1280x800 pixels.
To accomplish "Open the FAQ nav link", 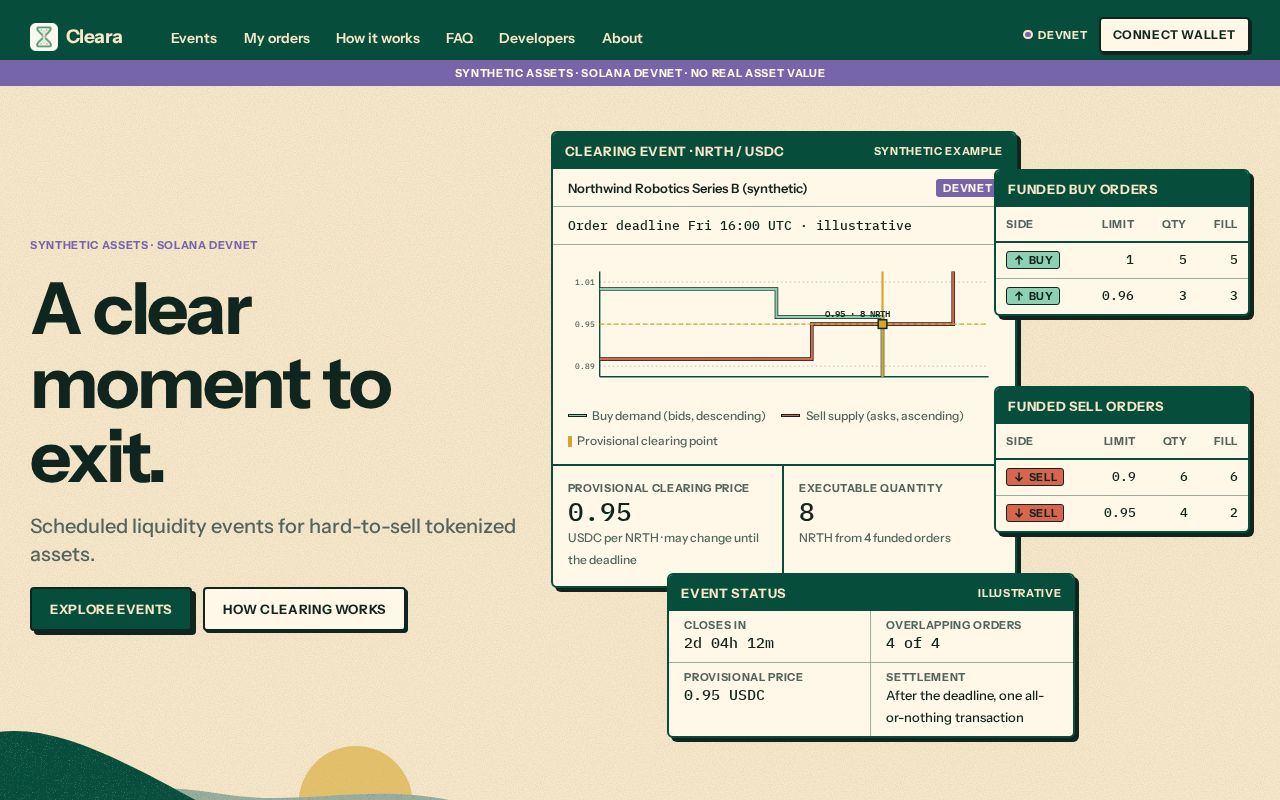I will pos(459,38).
